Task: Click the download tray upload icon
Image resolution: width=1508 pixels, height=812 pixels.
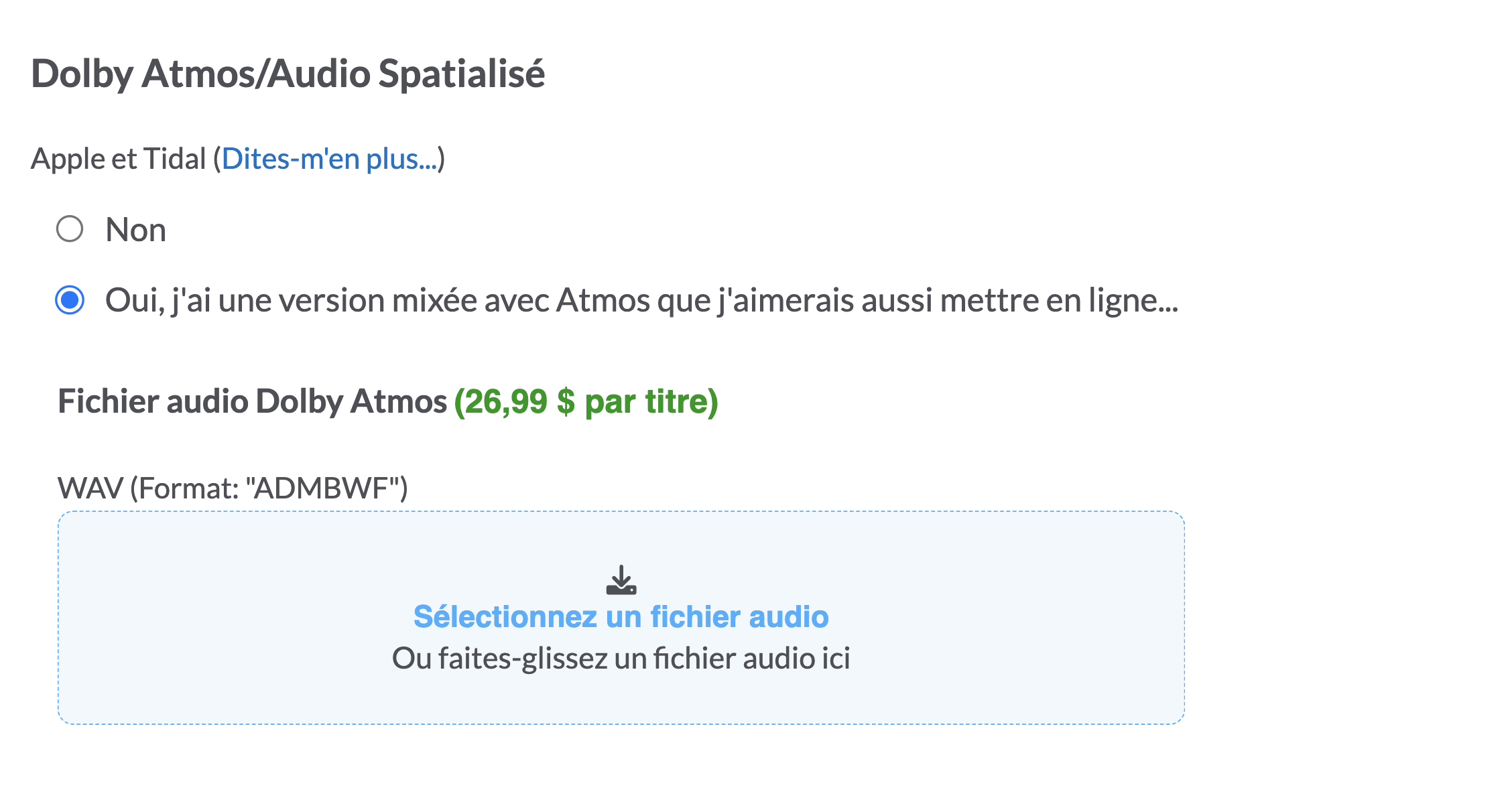Action: pyautogui.click(x=621, y=580)
